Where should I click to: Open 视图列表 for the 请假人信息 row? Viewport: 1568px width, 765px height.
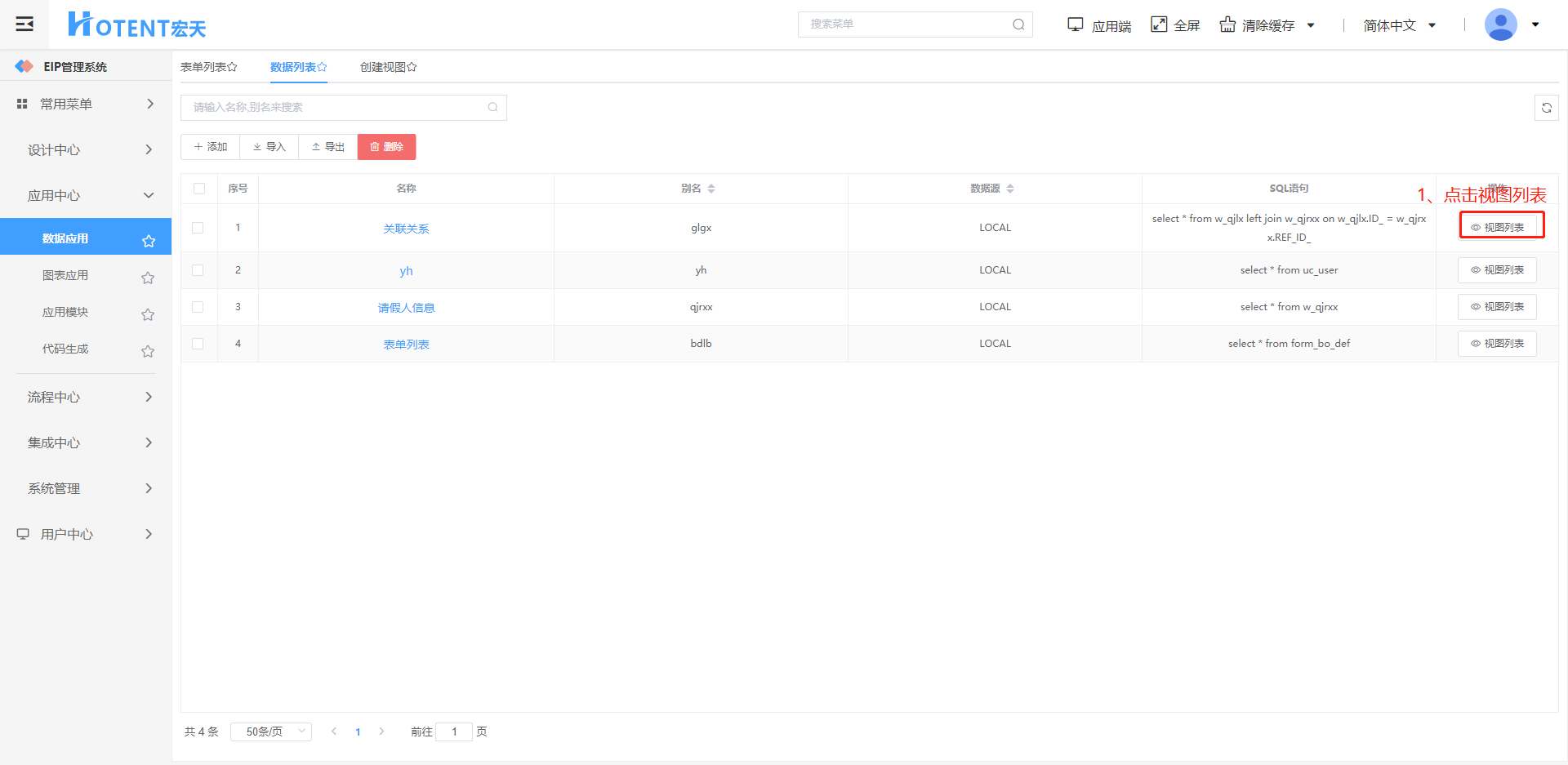1497,307
